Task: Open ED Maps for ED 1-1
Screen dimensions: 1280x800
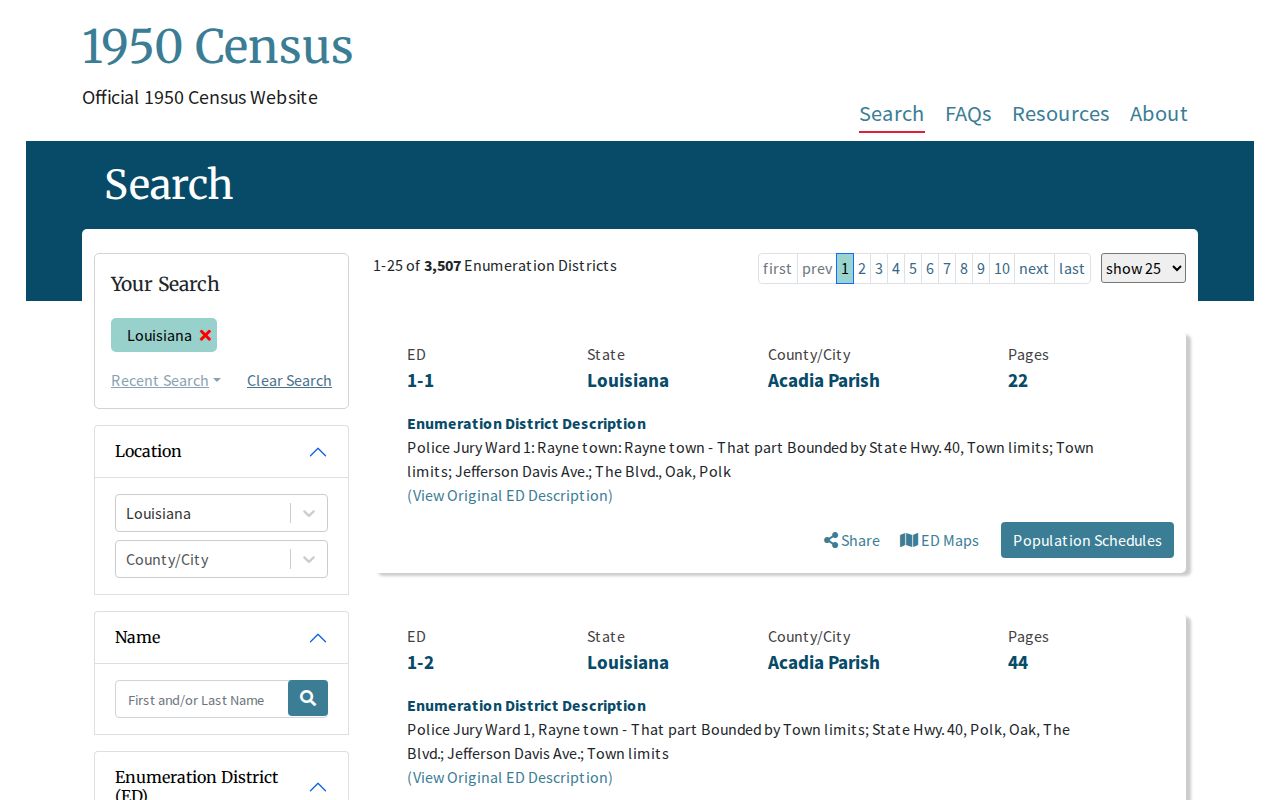Action: pyautogui.click(x=939, y=540)
